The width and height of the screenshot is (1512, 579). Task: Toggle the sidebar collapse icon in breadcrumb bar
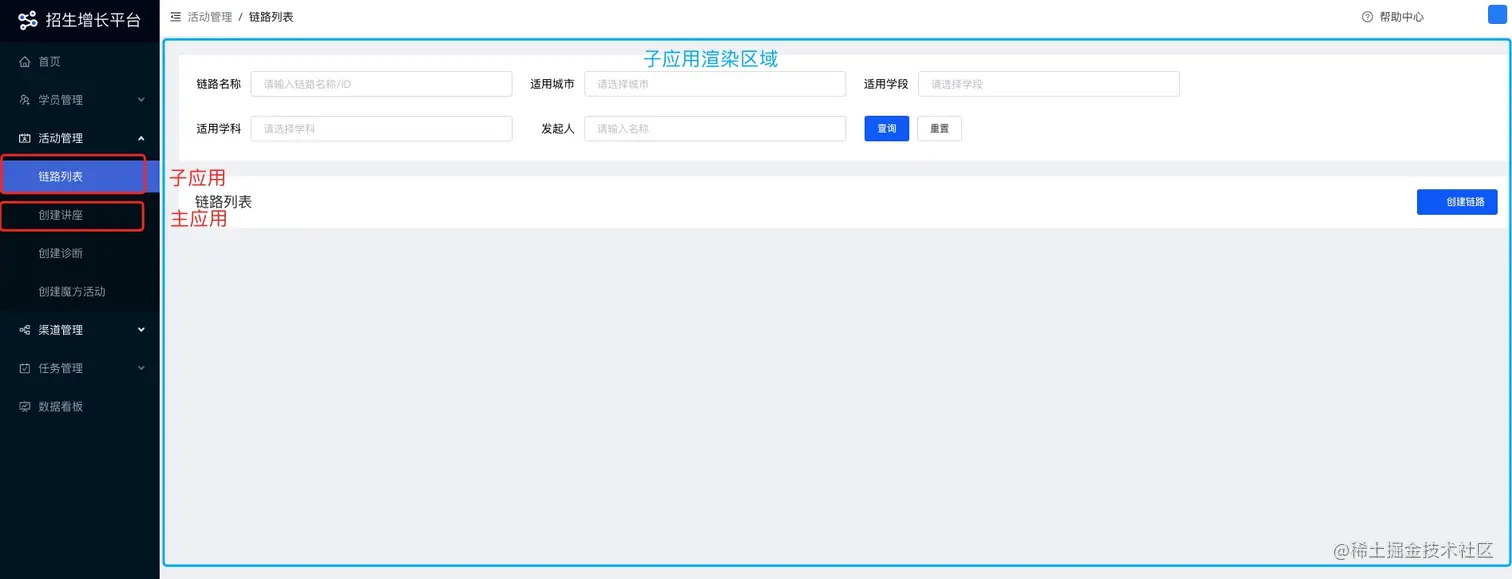point(176,17)
